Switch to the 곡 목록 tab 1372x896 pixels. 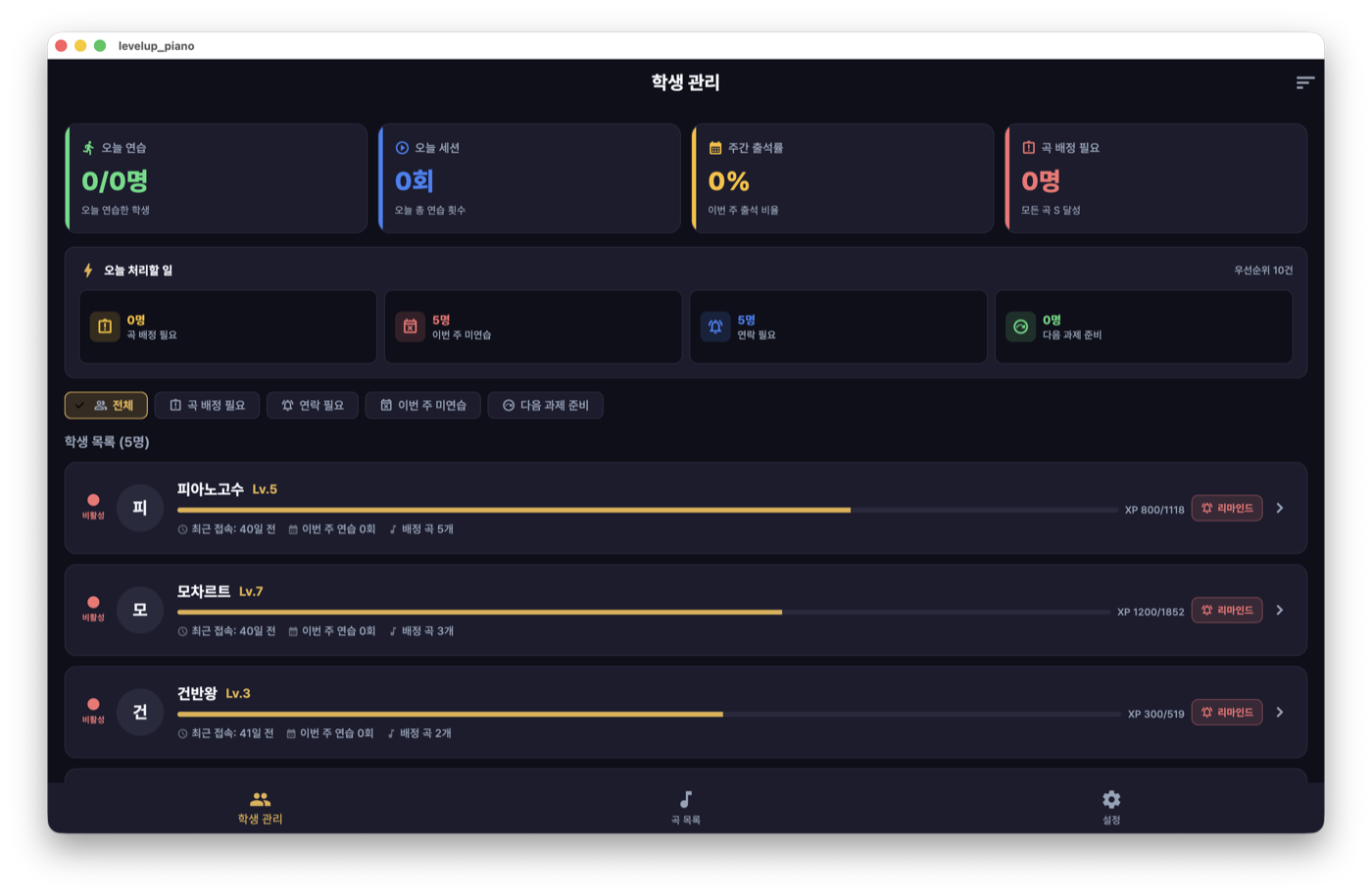click(686, 808)
